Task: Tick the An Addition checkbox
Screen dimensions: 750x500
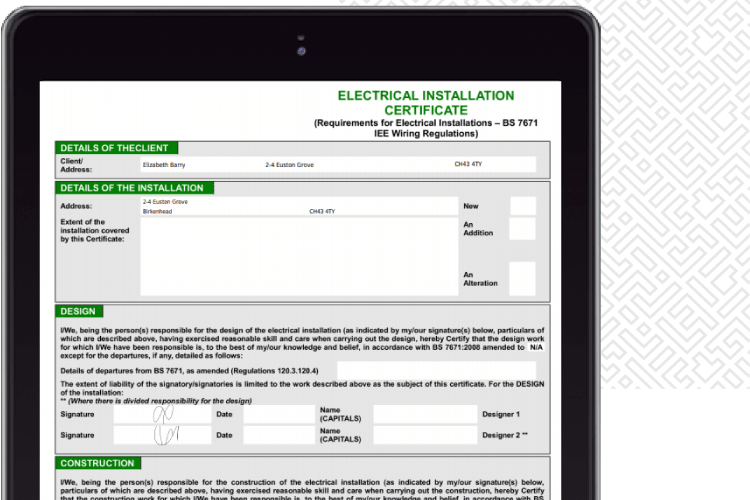Action: [x=522, y=229]
